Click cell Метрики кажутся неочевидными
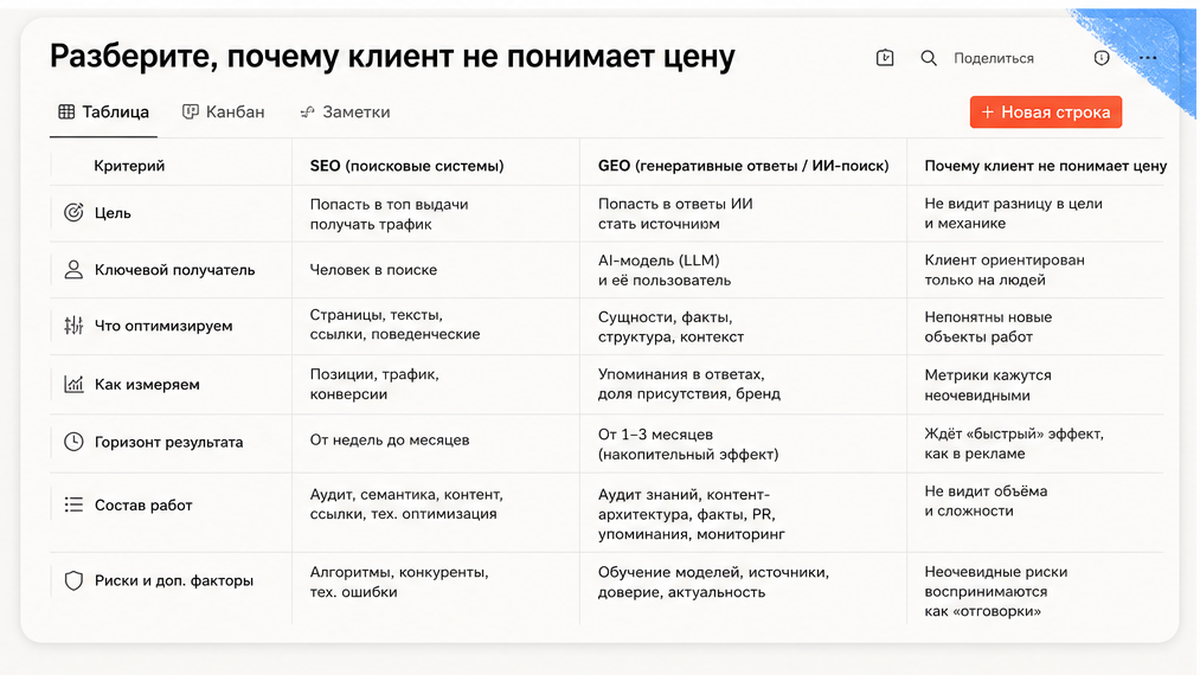1200x675 pixels. 988,385
